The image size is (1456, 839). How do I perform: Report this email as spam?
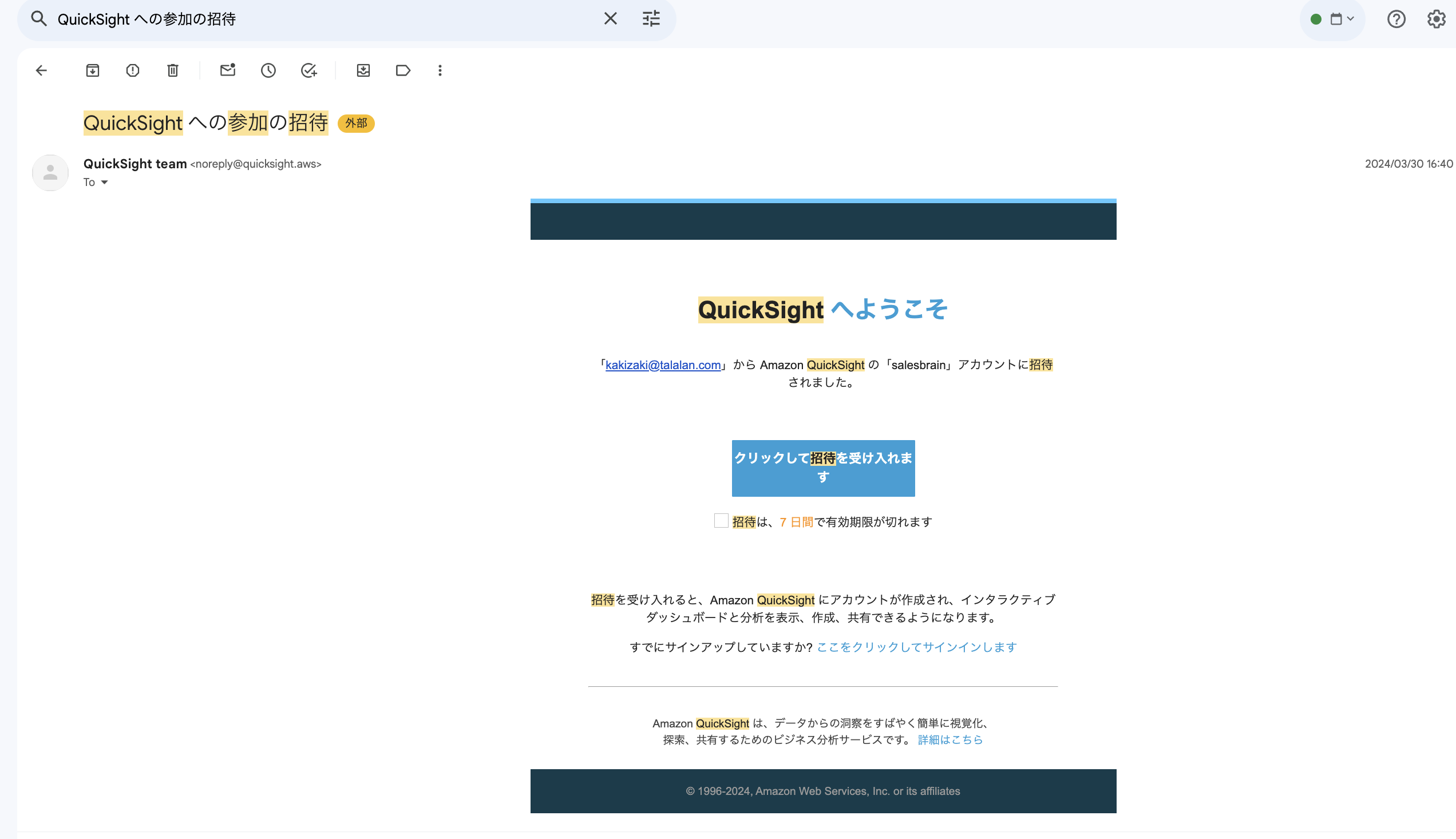(133, 70)
